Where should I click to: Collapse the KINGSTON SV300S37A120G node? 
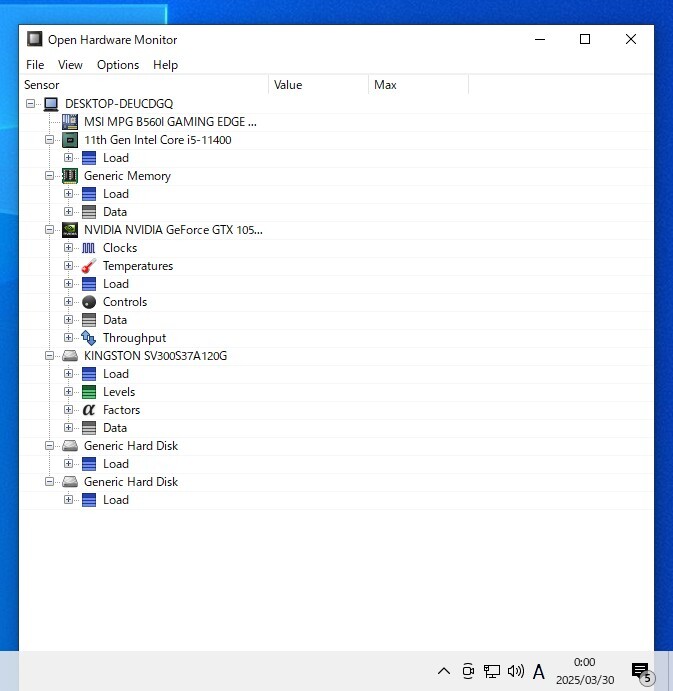(49, 356)
